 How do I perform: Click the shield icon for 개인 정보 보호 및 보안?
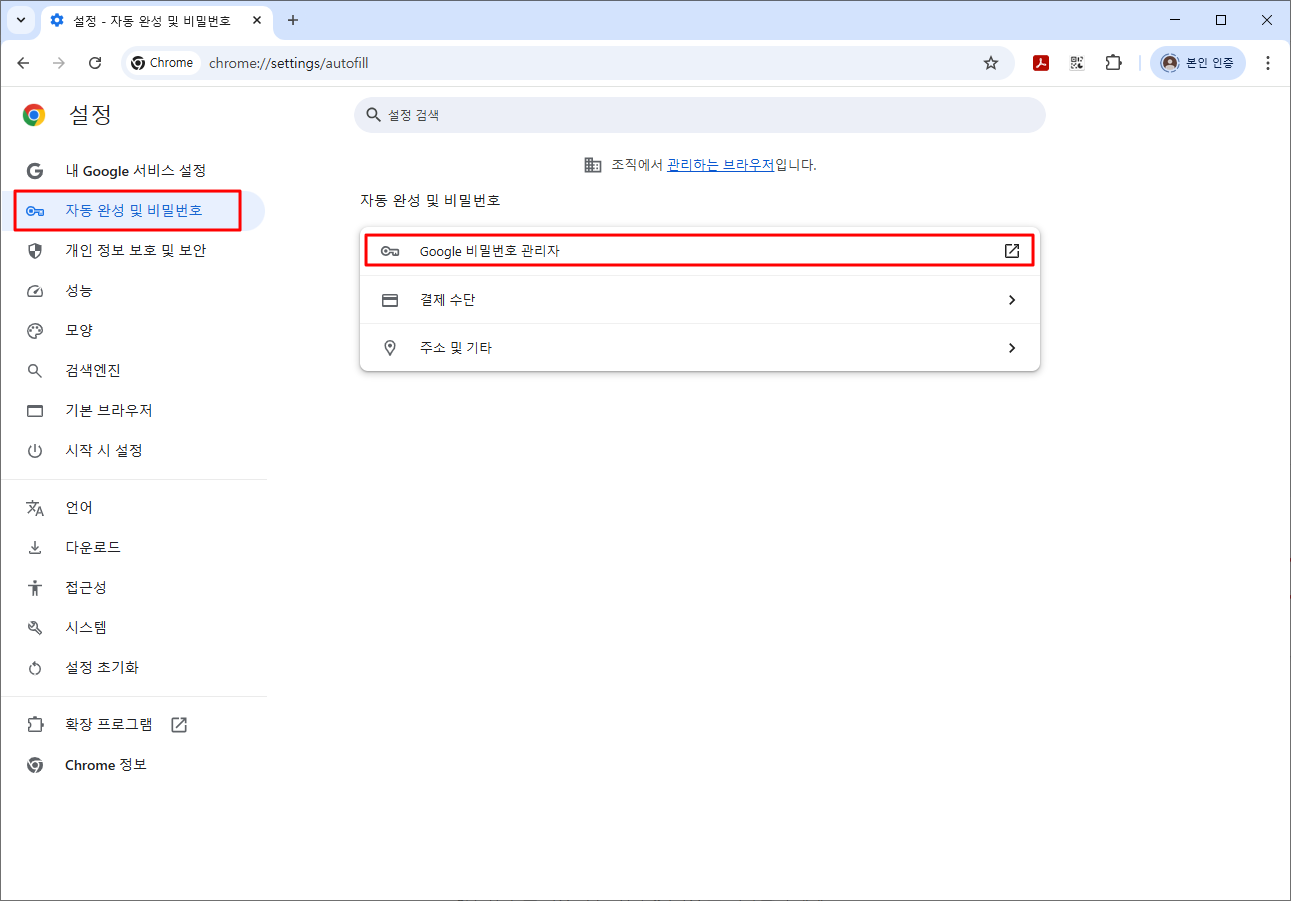[35, 251]
